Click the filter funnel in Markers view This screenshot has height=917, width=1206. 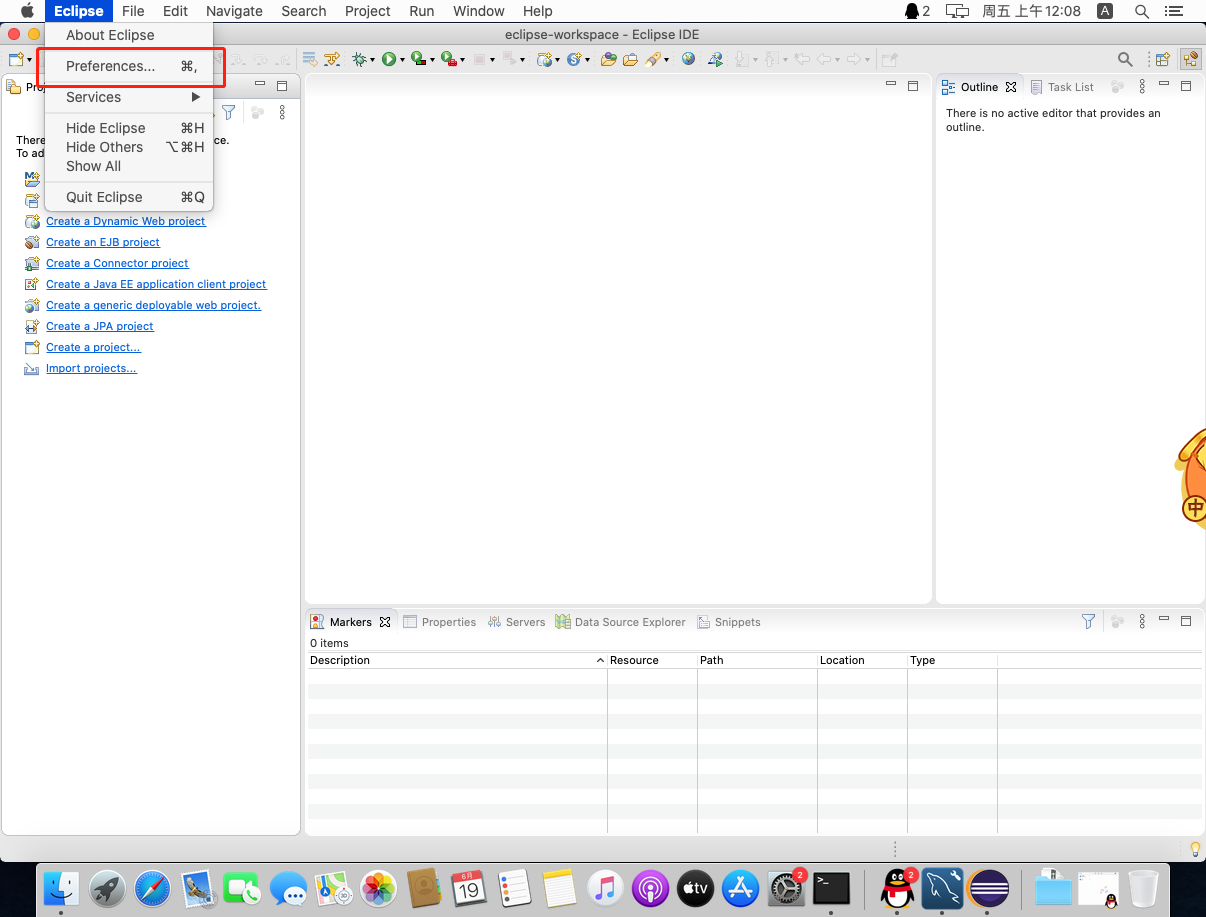coord(1088,621)
